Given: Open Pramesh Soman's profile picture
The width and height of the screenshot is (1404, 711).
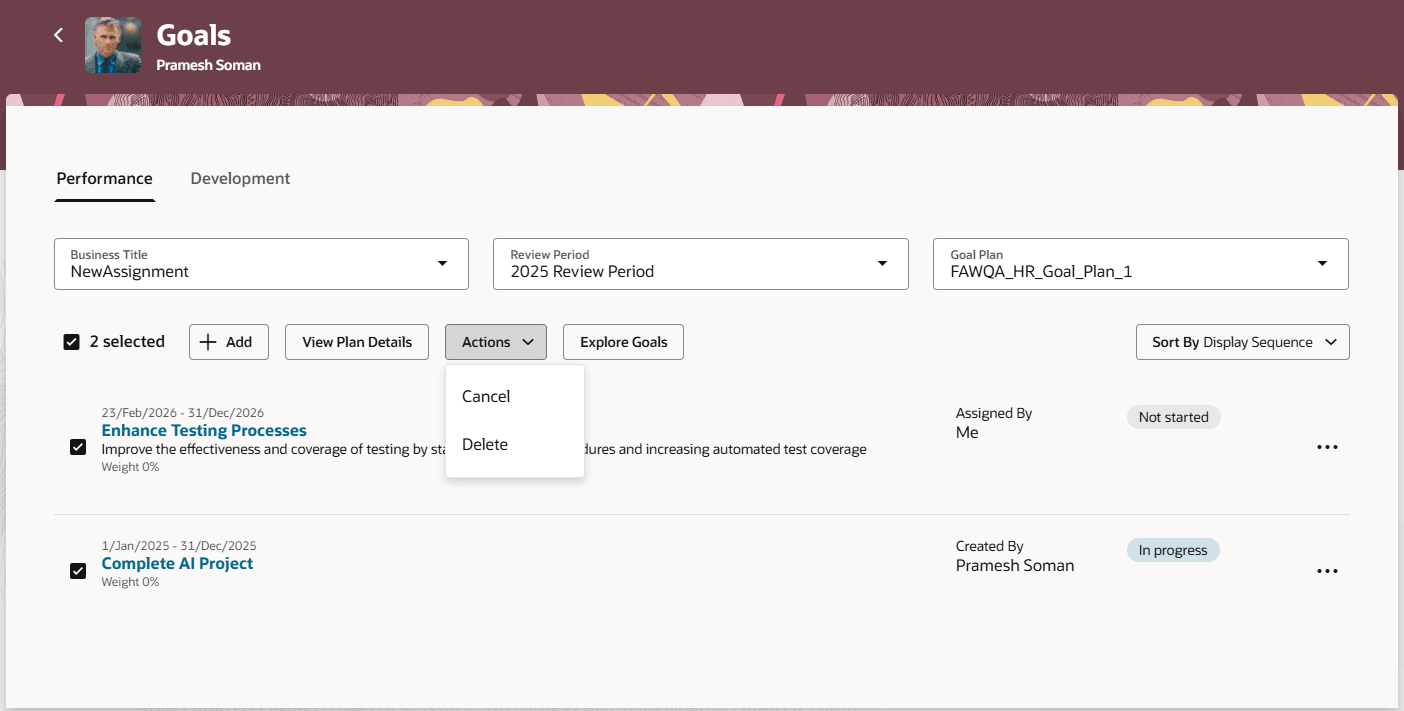Looking at the screenshot, I should tap(112, 45).
